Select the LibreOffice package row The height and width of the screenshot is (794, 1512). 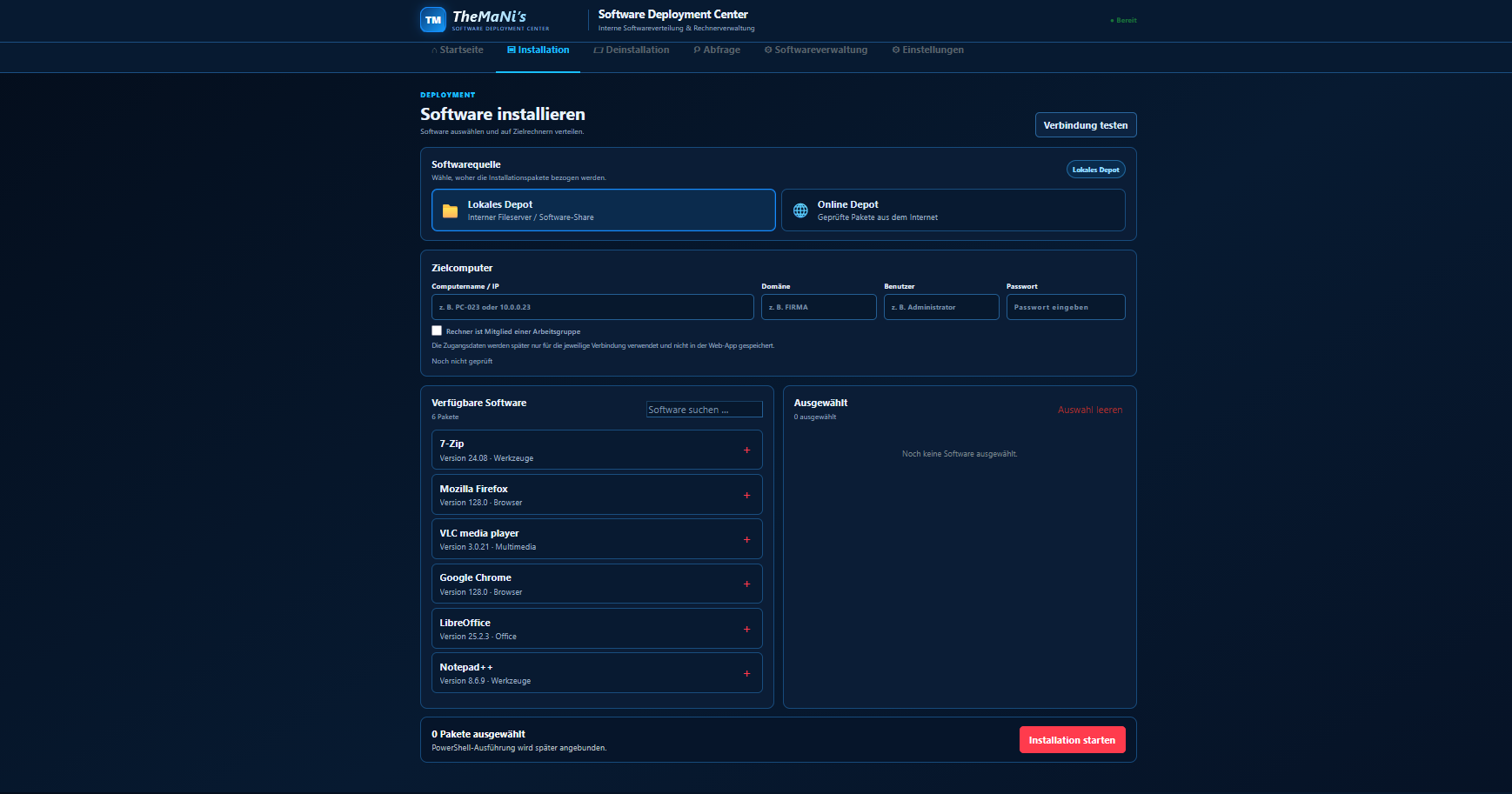(597, 629)
